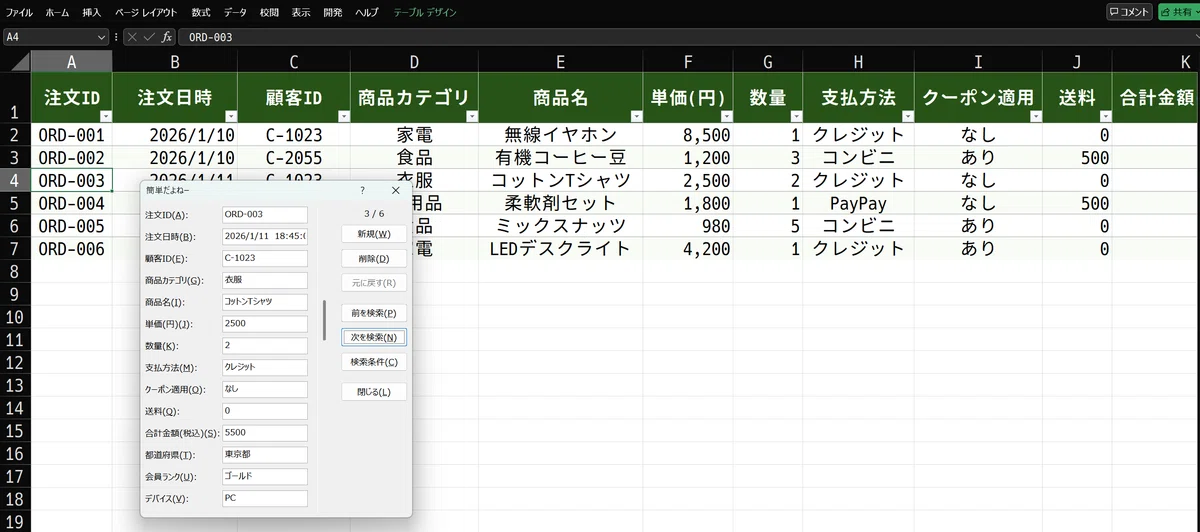Click the 商品カテゴリ(G) input field in form
The width and height of the screenshot is (1200, 532).
click(x=264, y=280)
